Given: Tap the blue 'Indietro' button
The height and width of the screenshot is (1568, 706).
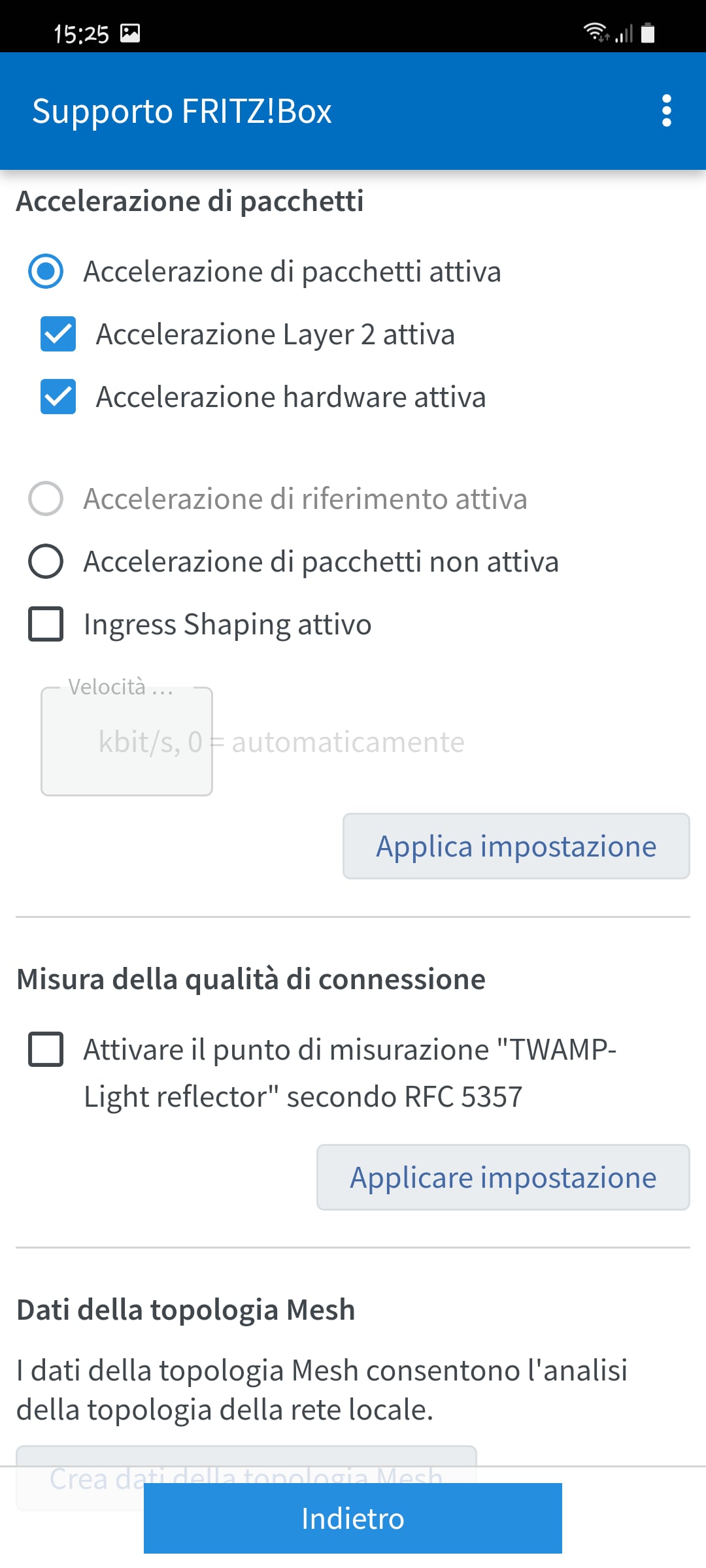Looking at the screenshot, I should point(353,1518).
